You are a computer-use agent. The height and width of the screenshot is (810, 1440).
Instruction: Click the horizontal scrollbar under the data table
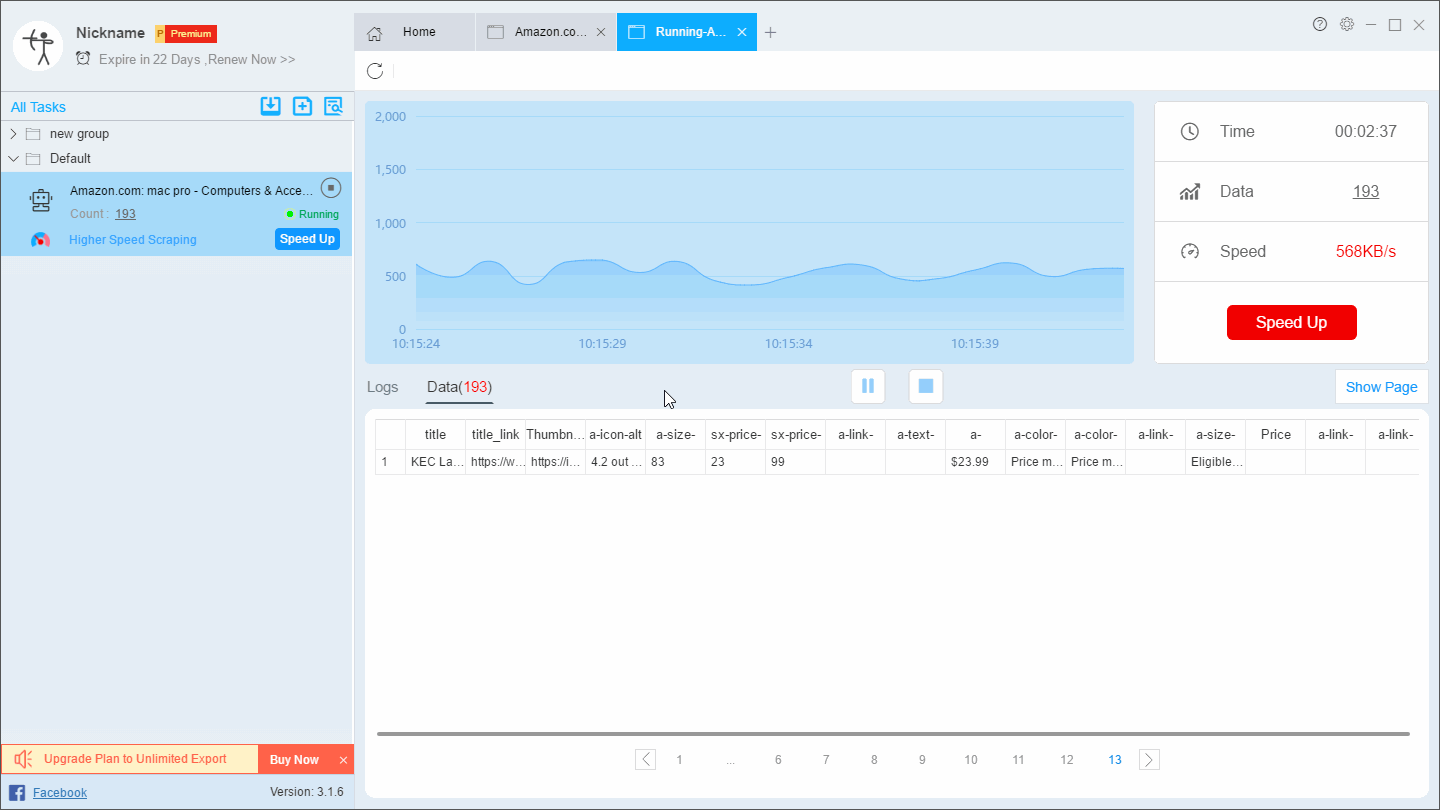[x=893, y=734]
